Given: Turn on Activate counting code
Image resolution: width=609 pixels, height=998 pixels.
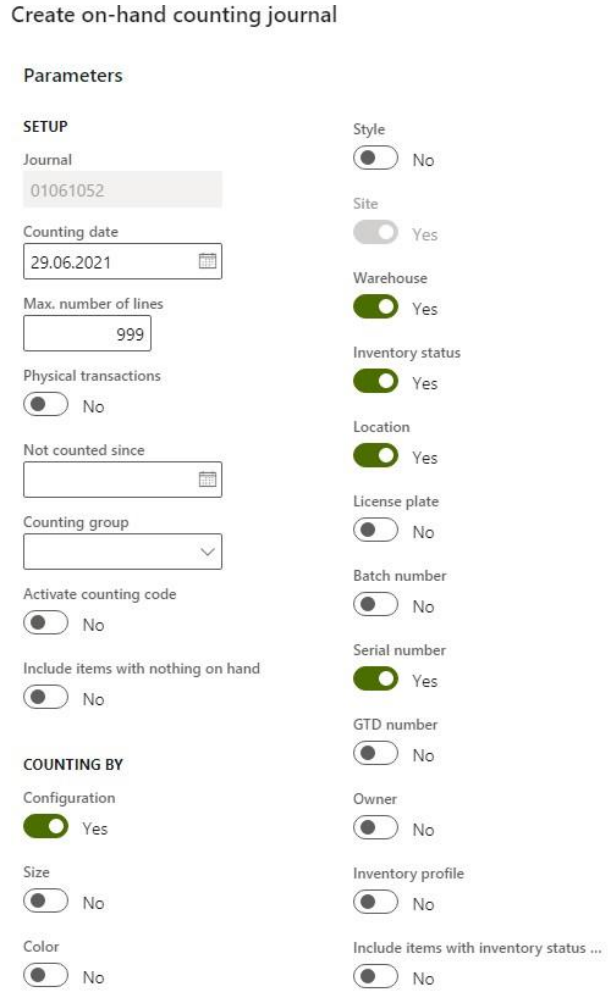Looking at the screenshot, I should (45, 624).
